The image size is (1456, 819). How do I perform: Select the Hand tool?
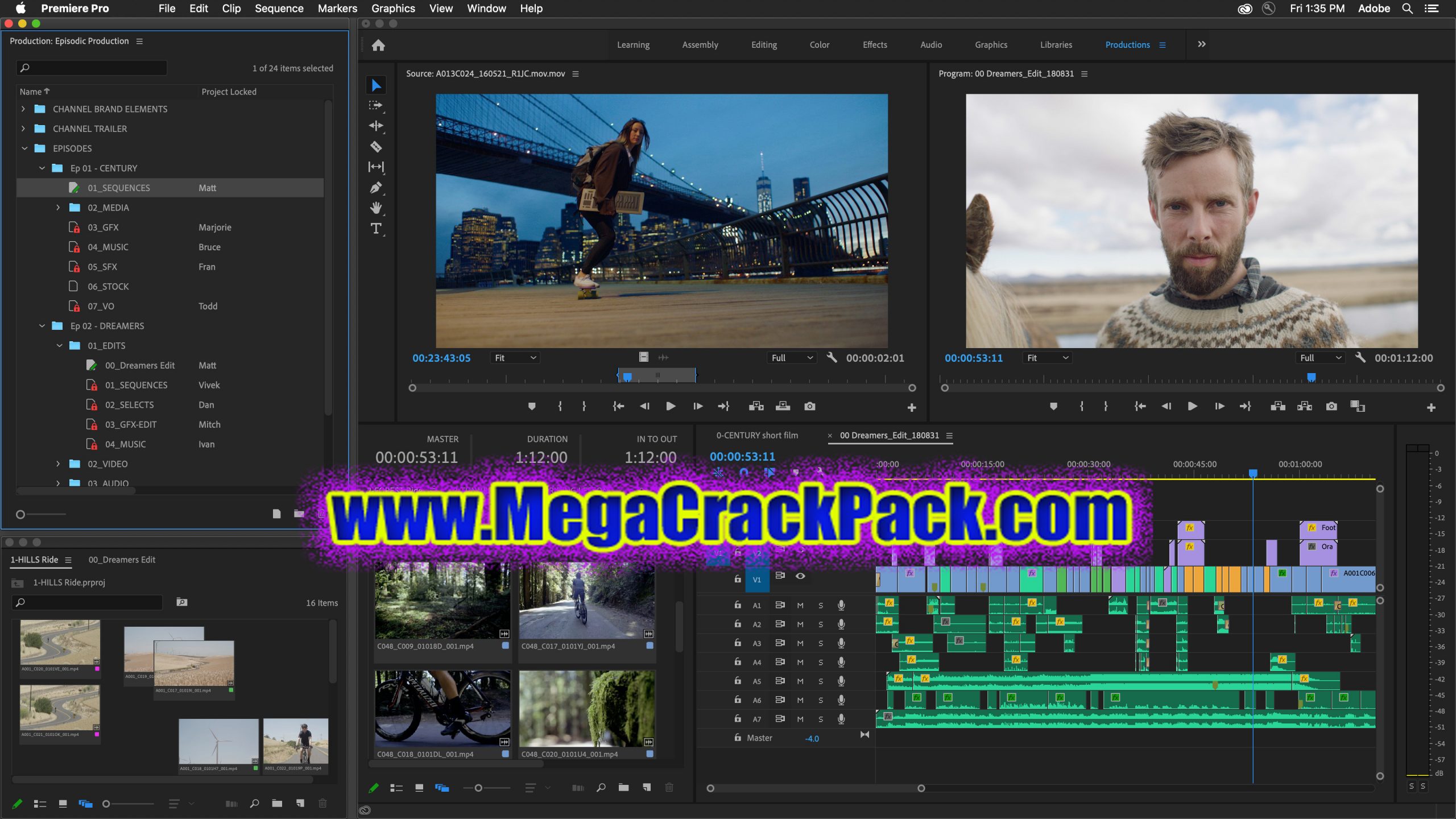tap(376, 208)
